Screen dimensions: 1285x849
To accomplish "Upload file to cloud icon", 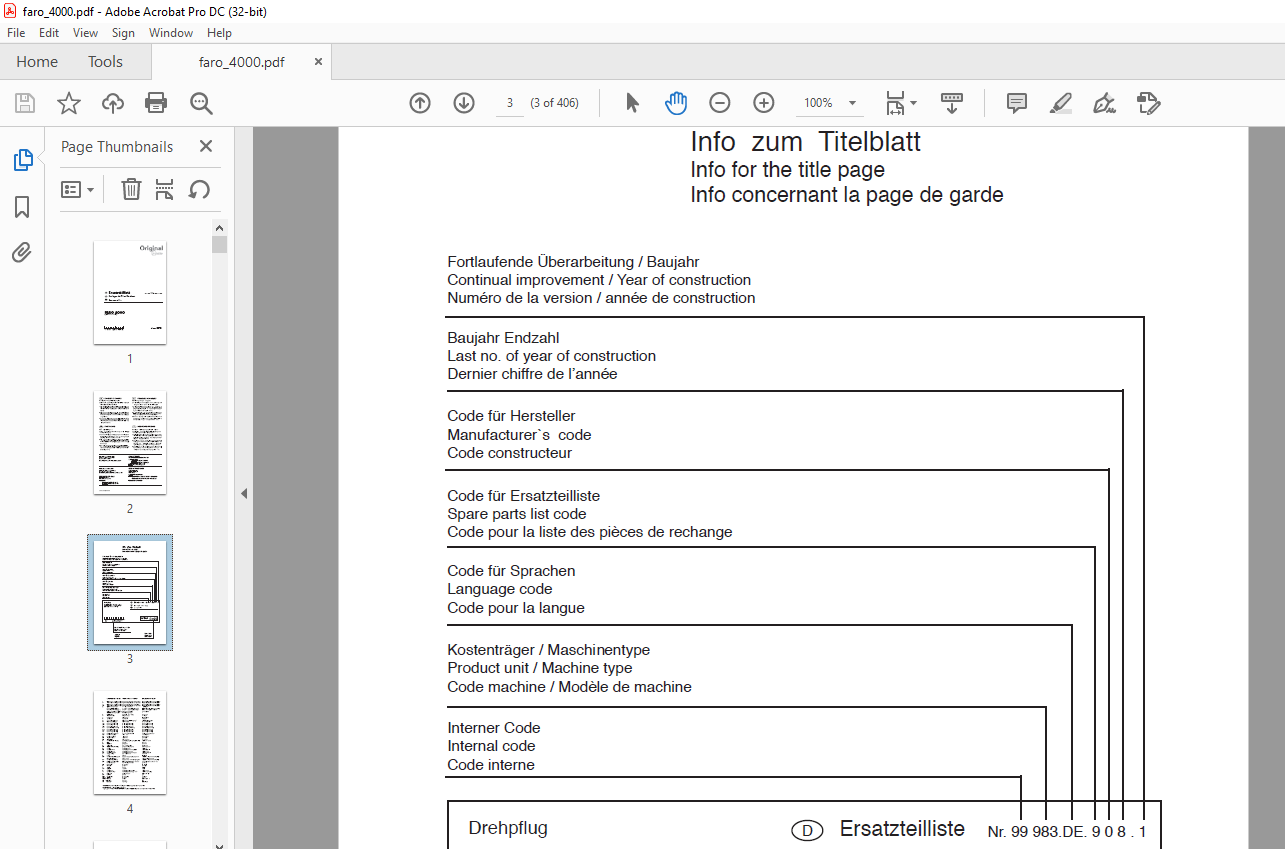I will click(x=113, y=103).
